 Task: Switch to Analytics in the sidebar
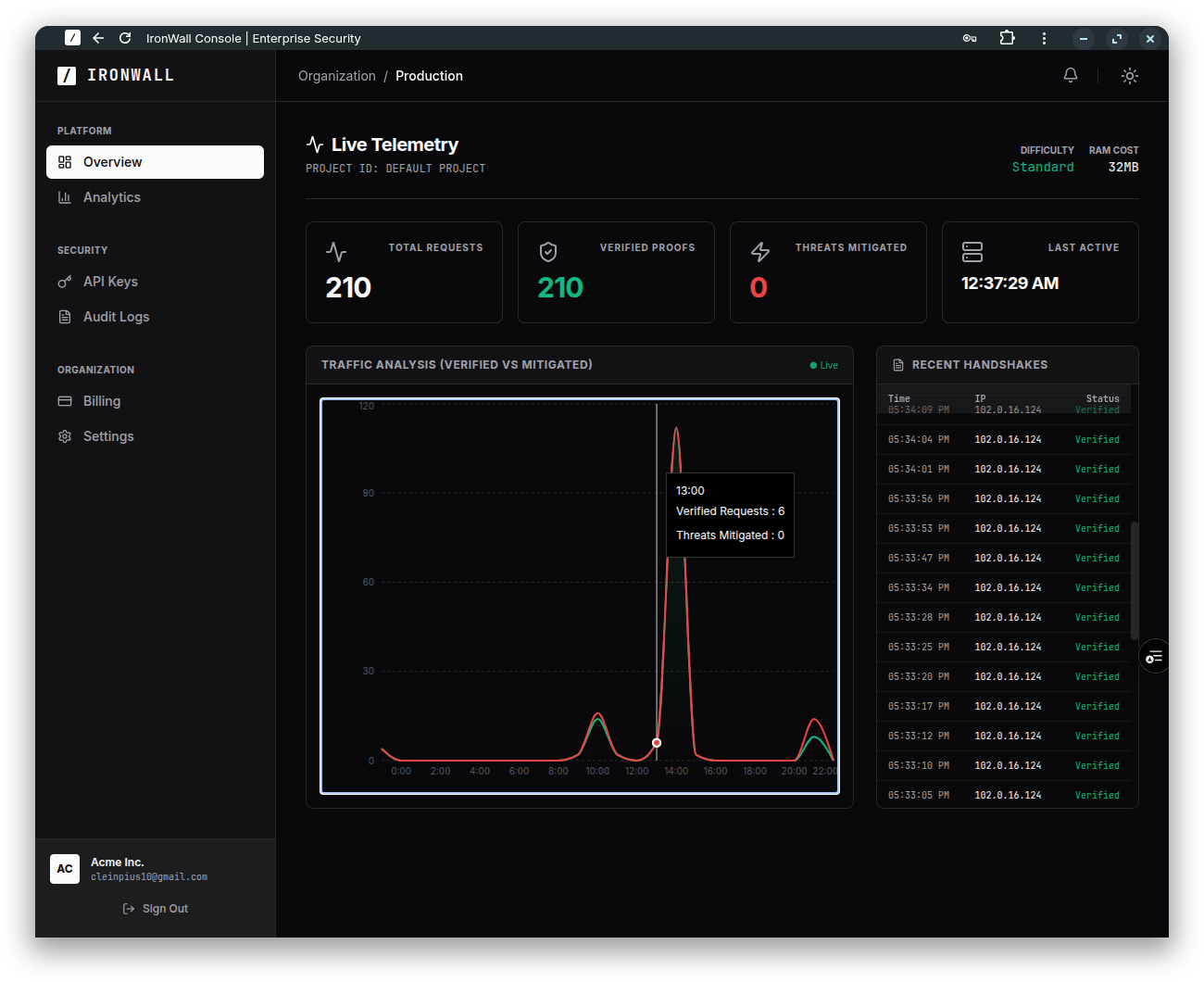coord(111,197)
